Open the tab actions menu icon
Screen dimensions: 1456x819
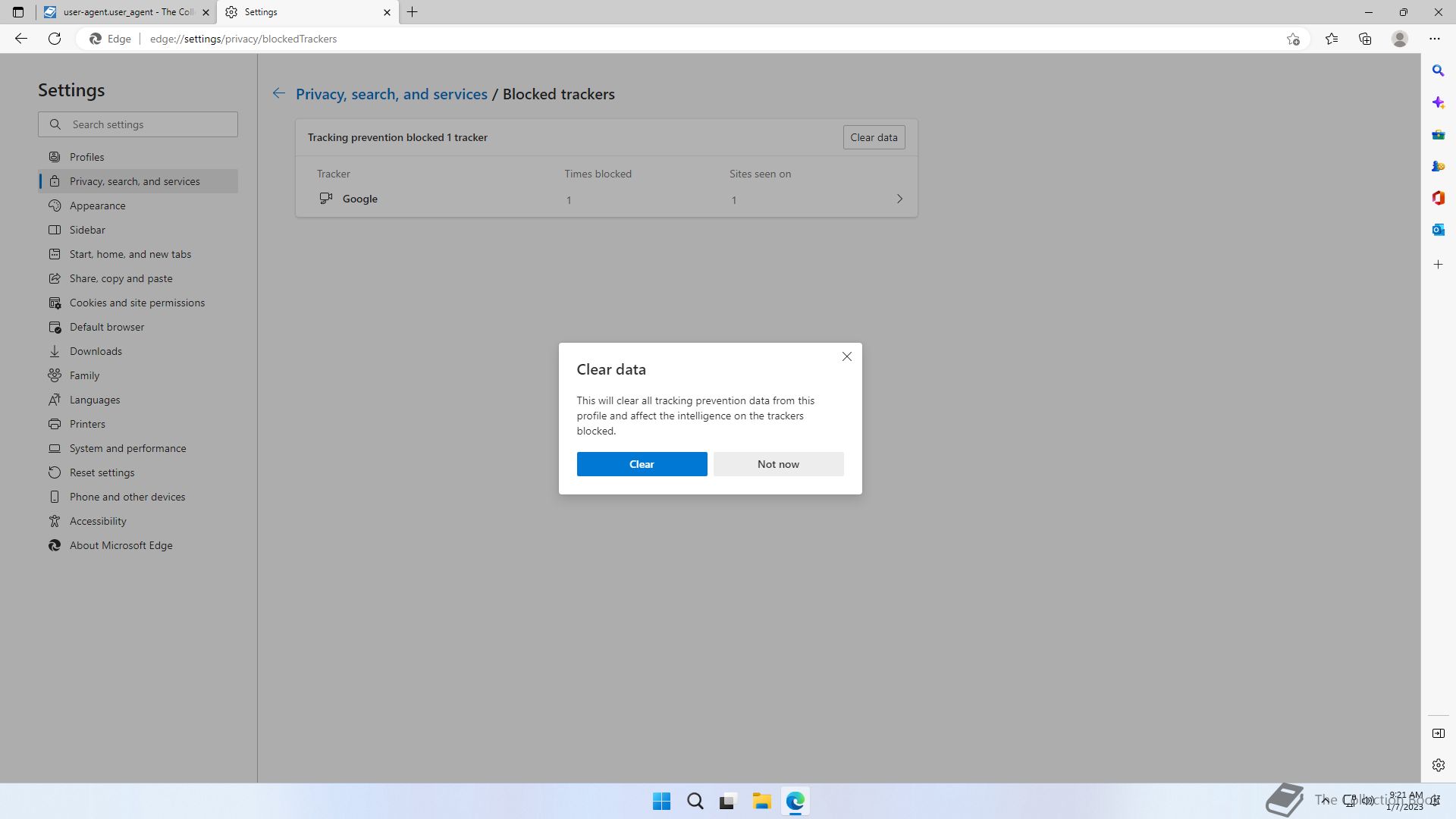pos(18,12)
